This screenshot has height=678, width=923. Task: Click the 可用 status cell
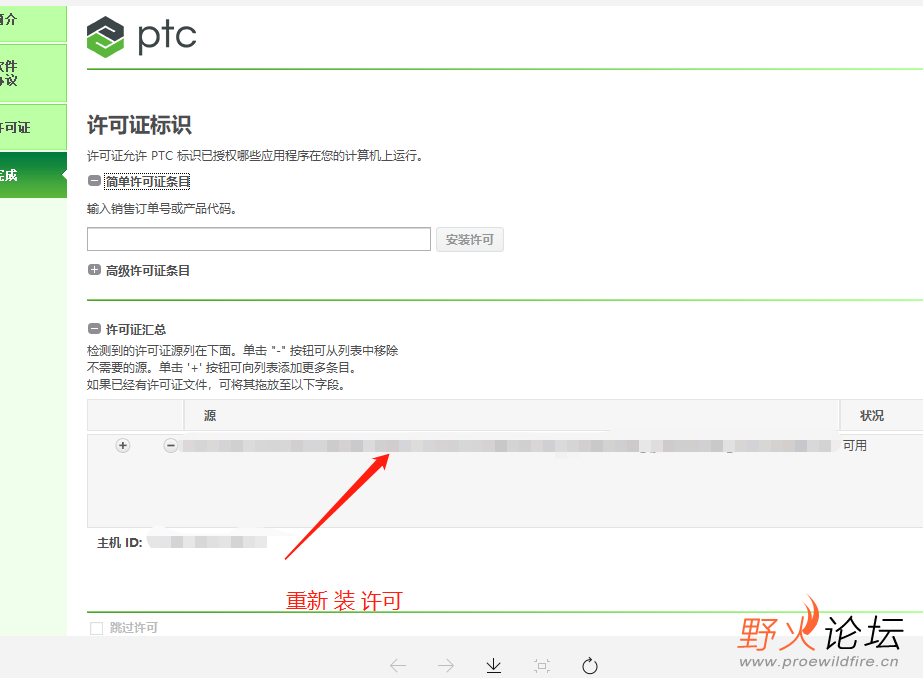click(855, 446)
